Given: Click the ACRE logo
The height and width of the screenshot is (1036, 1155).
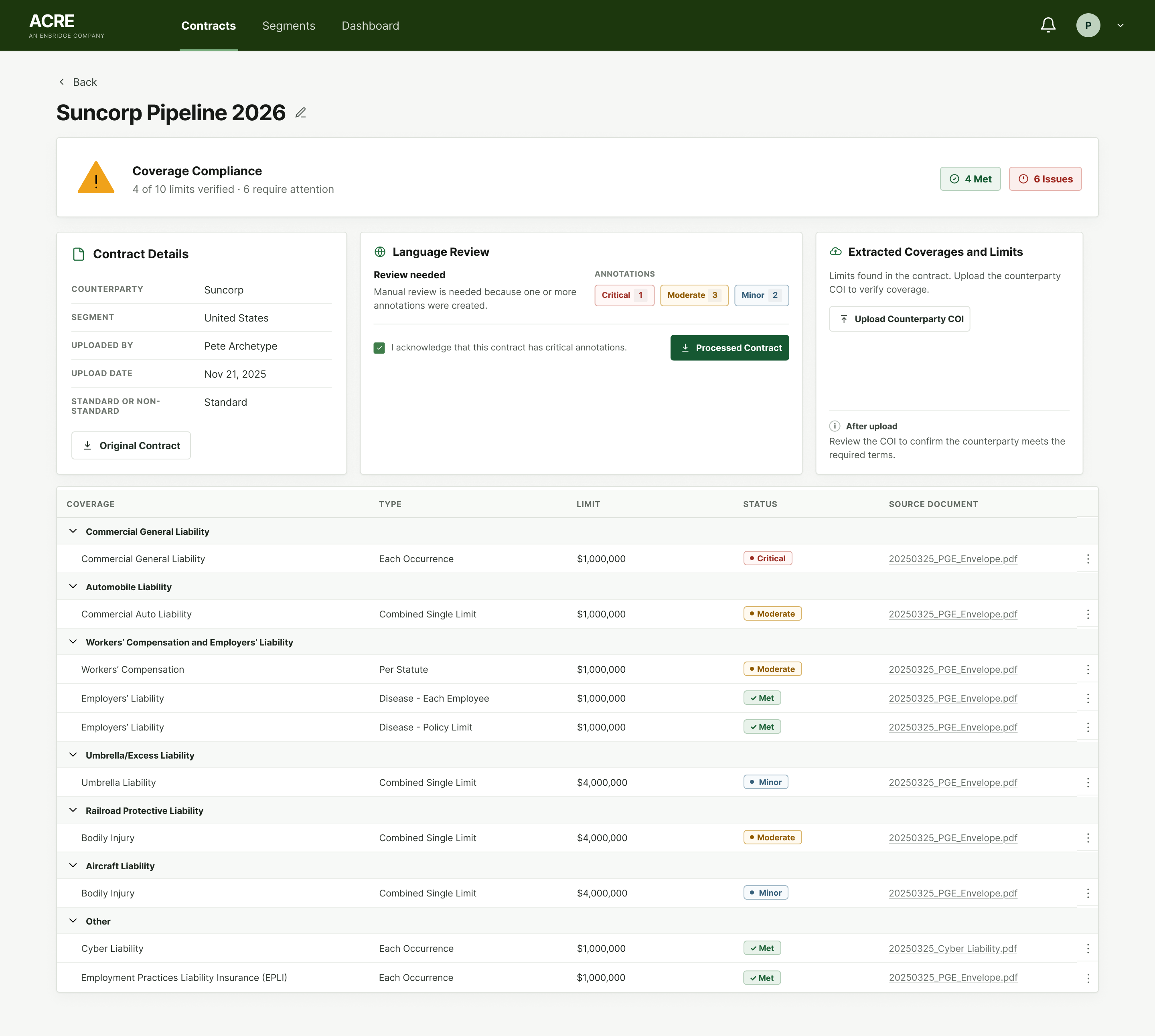Looking at the screenshot, I should 67,26.
